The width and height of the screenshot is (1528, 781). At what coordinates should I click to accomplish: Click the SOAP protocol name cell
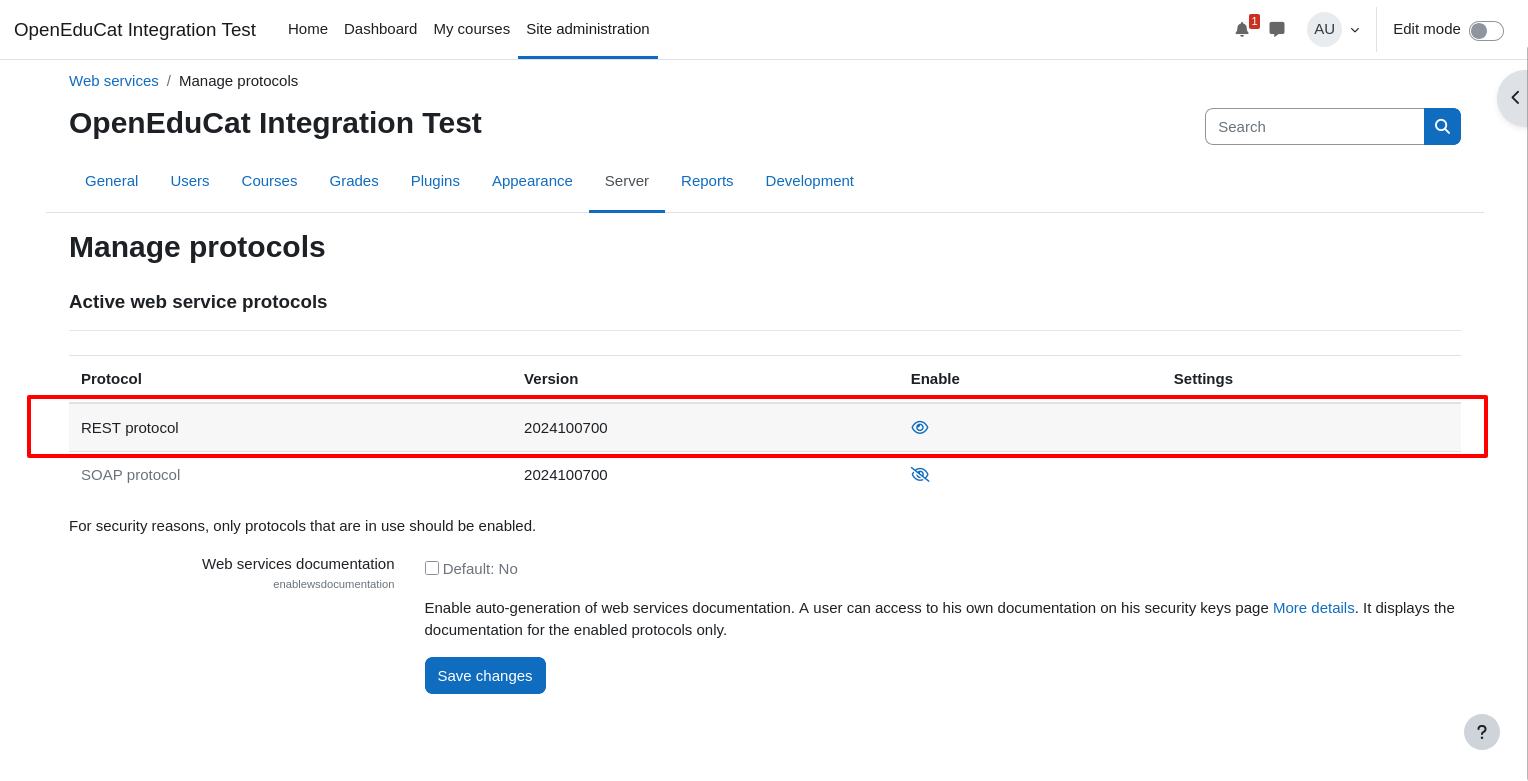(x=131, y=475)
